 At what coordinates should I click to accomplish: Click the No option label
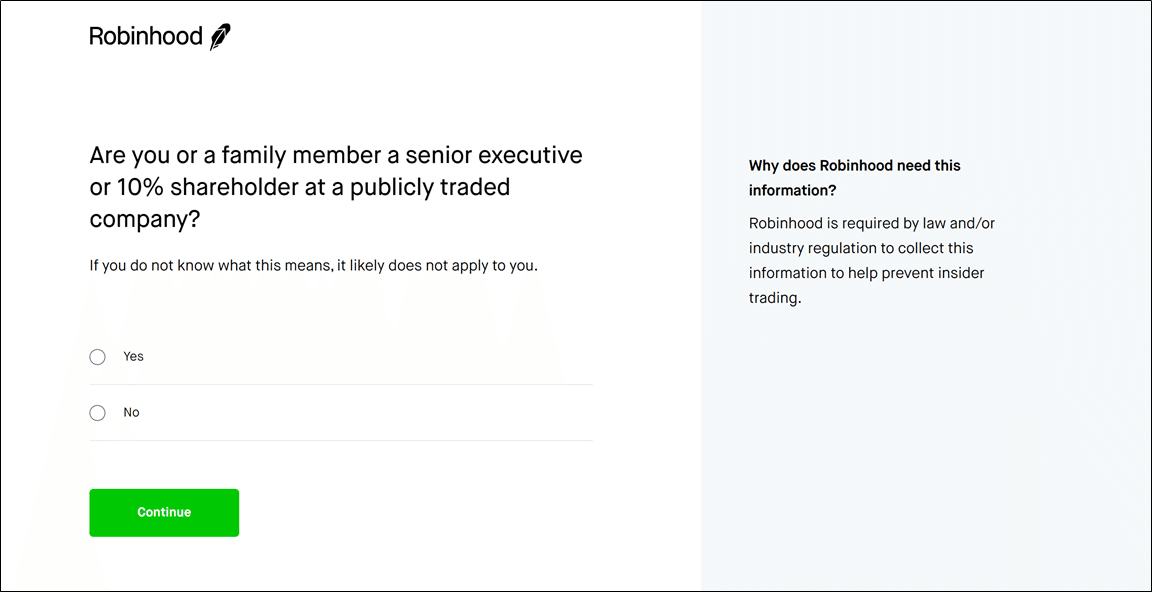pos(131,412)
